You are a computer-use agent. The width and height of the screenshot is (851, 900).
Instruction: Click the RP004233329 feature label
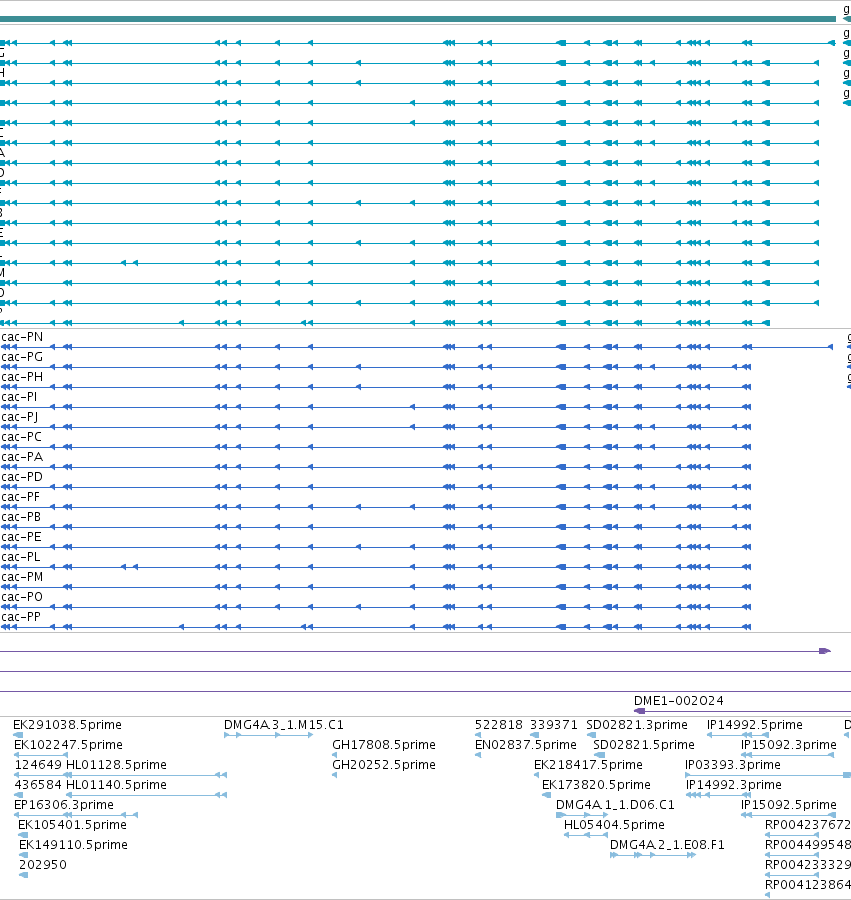(x=808, y=865)
